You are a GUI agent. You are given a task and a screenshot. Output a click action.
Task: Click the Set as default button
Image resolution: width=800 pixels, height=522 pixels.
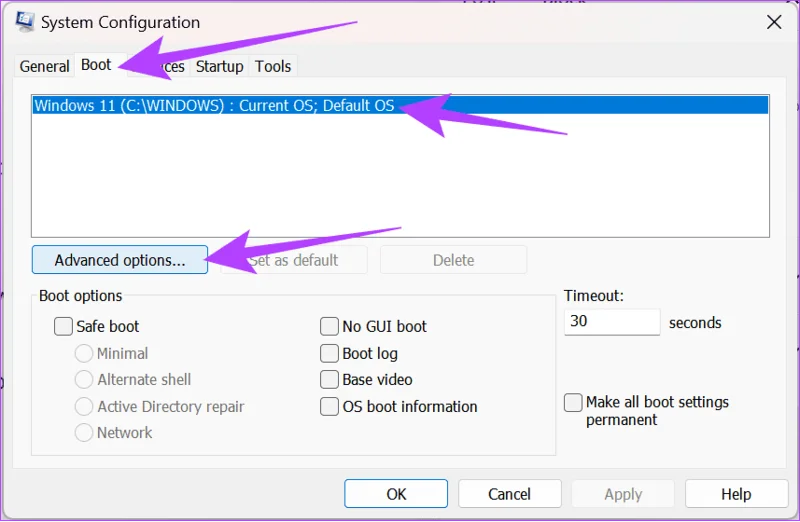click(293, 260)
